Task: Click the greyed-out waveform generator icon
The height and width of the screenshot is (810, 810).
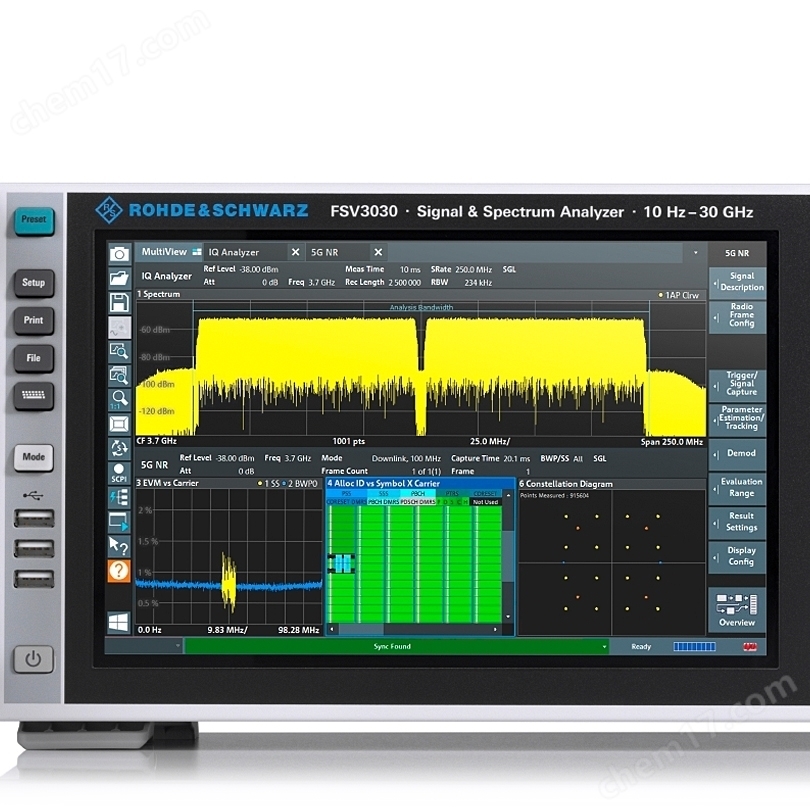Action: (119, 328)
